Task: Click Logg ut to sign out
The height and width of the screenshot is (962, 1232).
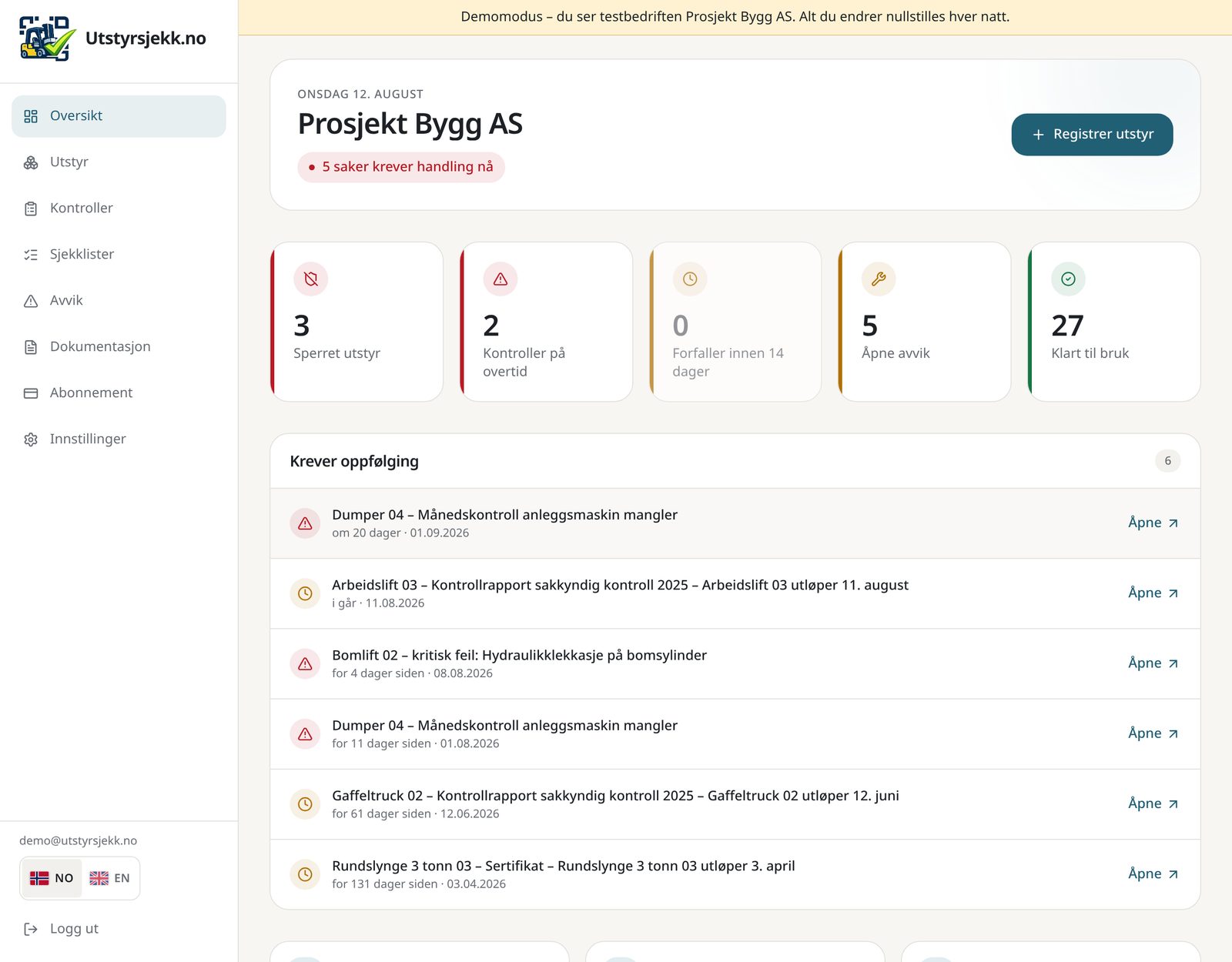Action: point(62,929)
